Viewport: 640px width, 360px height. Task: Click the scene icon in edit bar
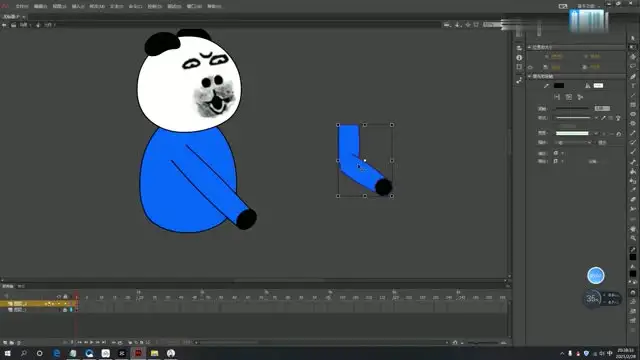[13, 25]
